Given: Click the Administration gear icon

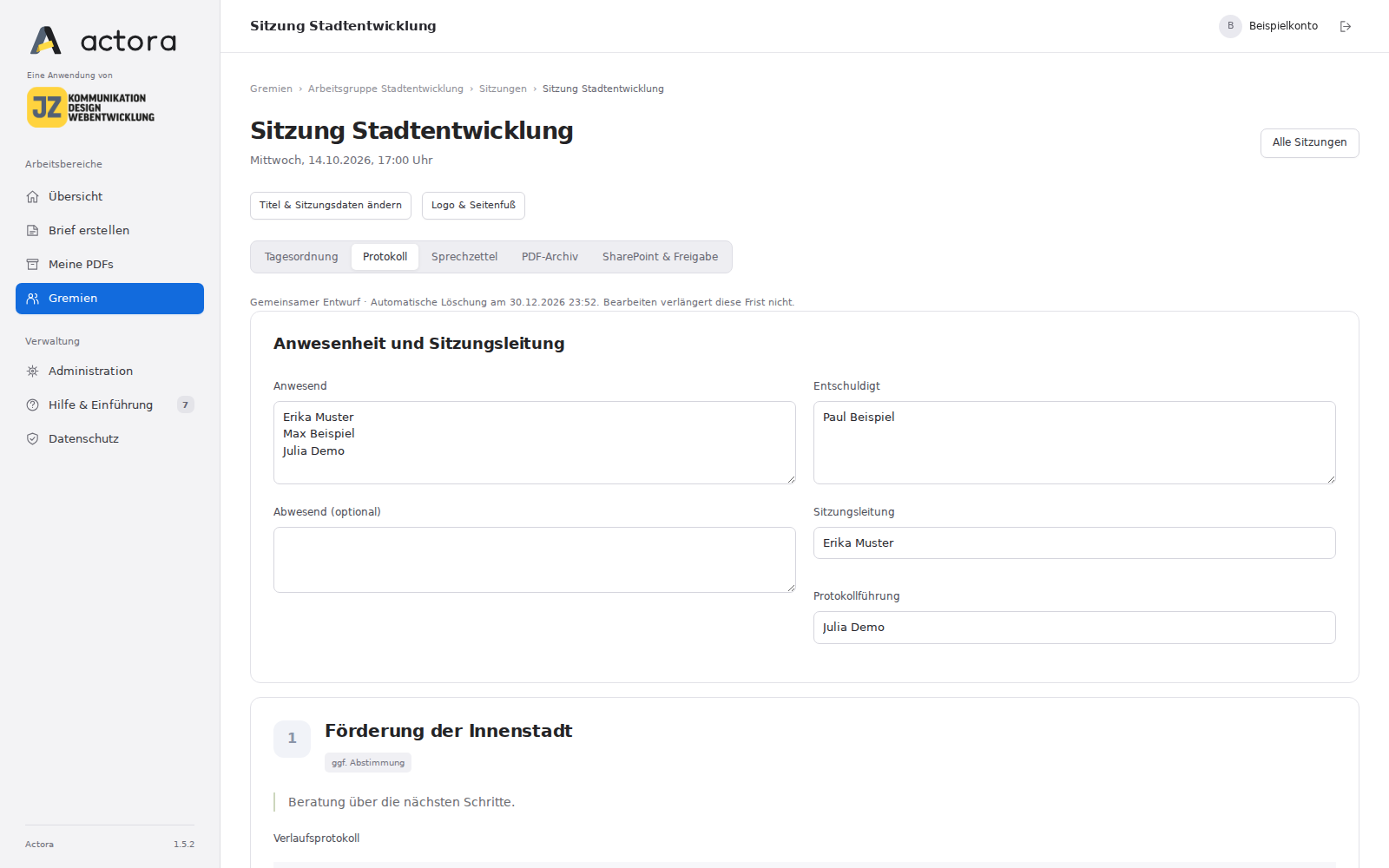Looking at the screenshot, I should pyautogui.click(x=33, y=372).
